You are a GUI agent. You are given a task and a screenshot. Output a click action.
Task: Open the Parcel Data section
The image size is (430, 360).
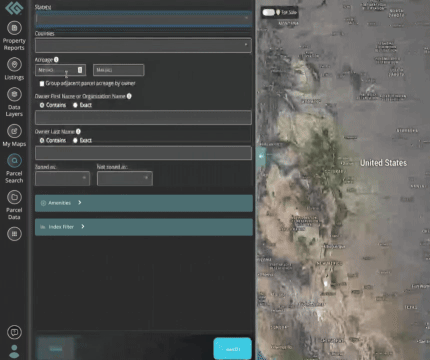coord(14,205)
